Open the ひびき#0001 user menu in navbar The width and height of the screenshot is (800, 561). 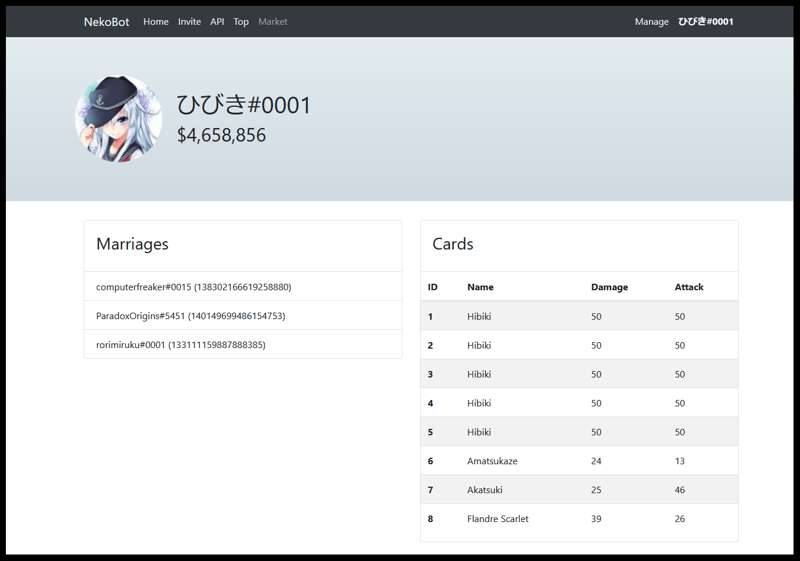pos(705,22)
